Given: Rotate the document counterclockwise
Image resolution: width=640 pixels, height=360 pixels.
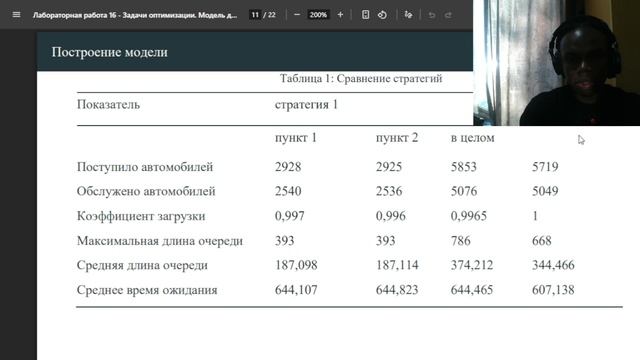Looking at the screenshot, I should coord(382,15).
